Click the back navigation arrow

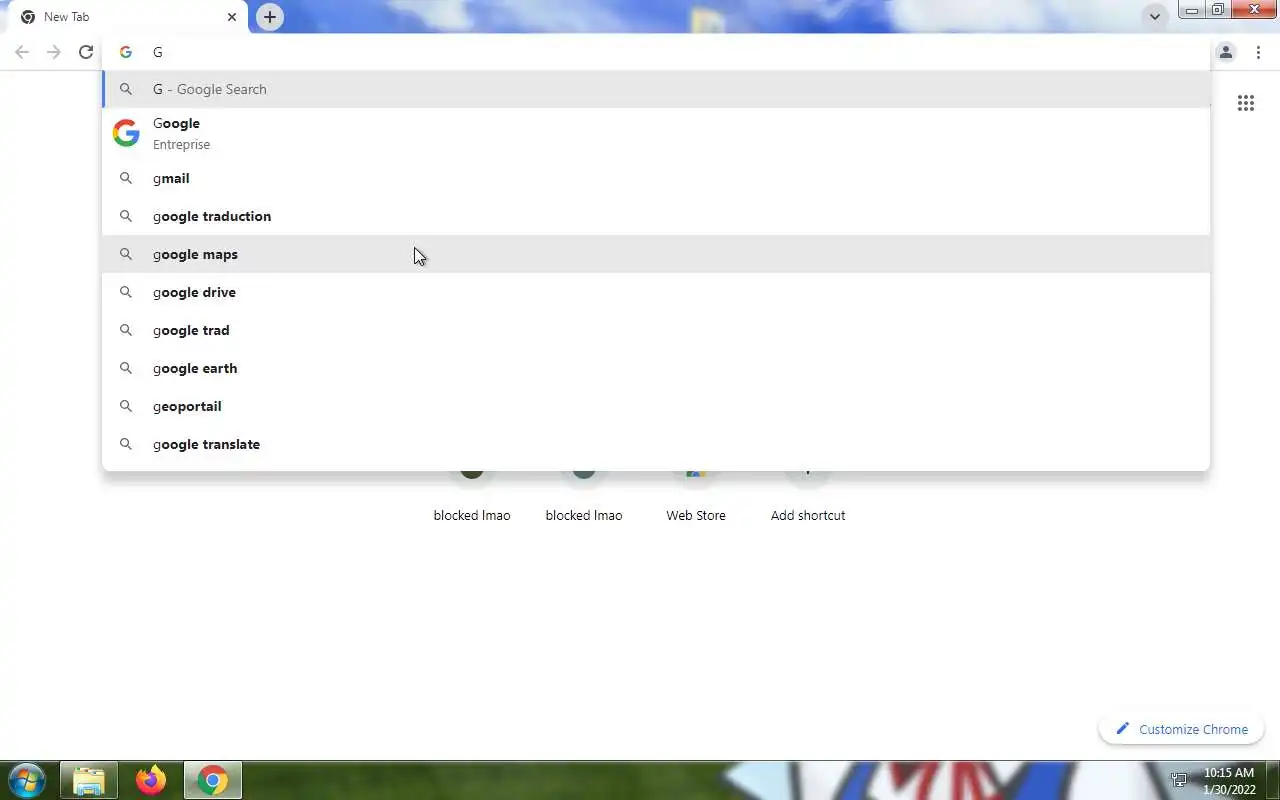click(x=22, y=52)
